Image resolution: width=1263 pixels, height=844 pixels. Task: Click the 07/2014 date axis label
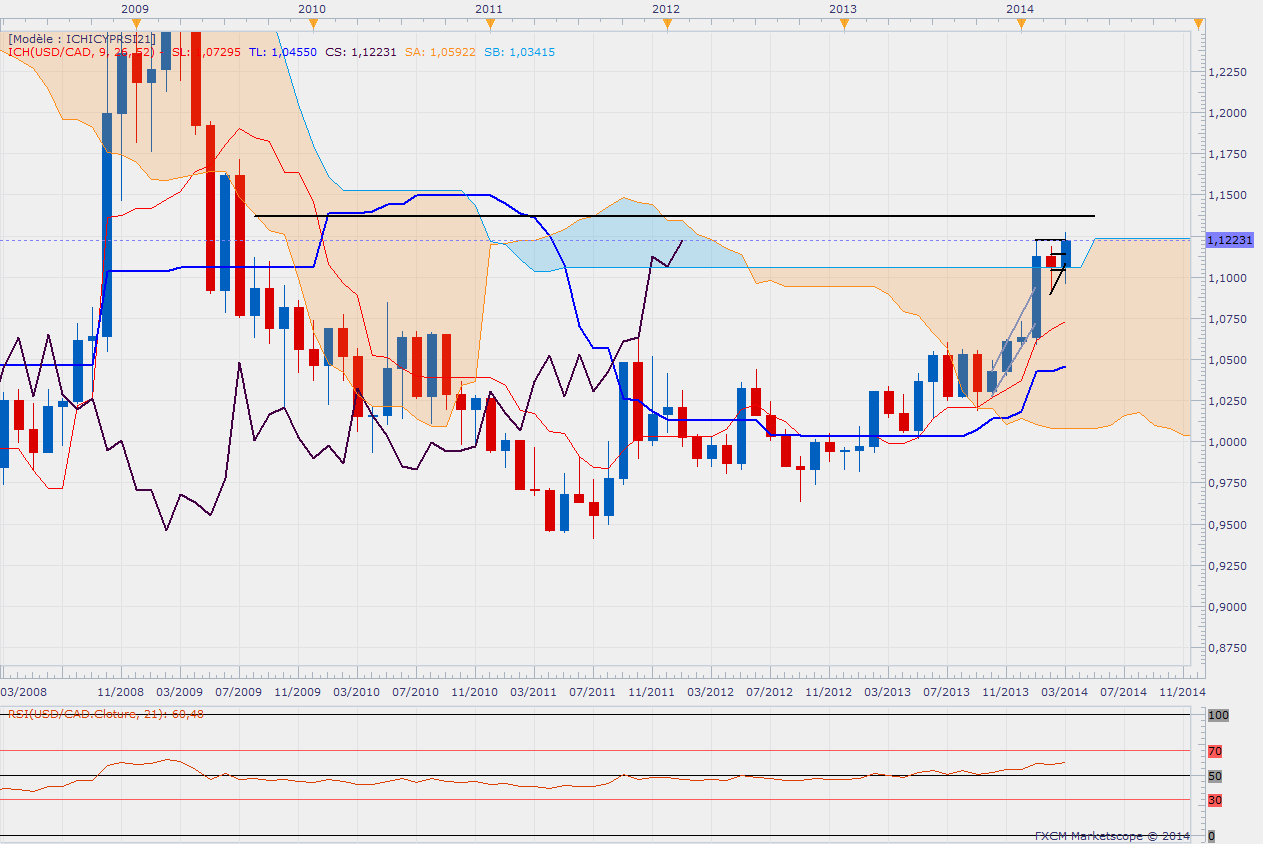1124,692
